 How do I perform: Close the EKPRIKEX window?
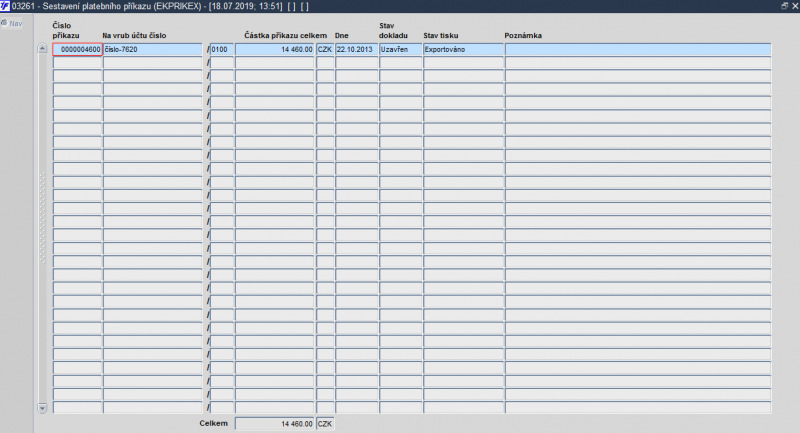tap(795, 6)
